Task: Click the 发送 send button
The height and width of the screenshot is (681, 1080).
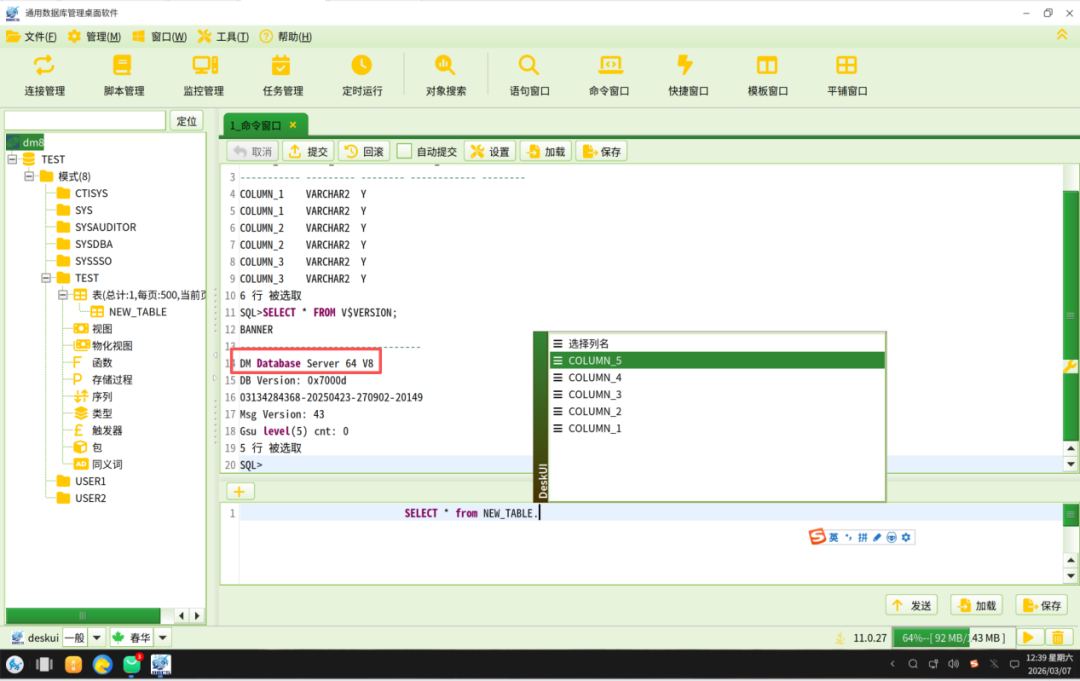Action: point(912,605)
